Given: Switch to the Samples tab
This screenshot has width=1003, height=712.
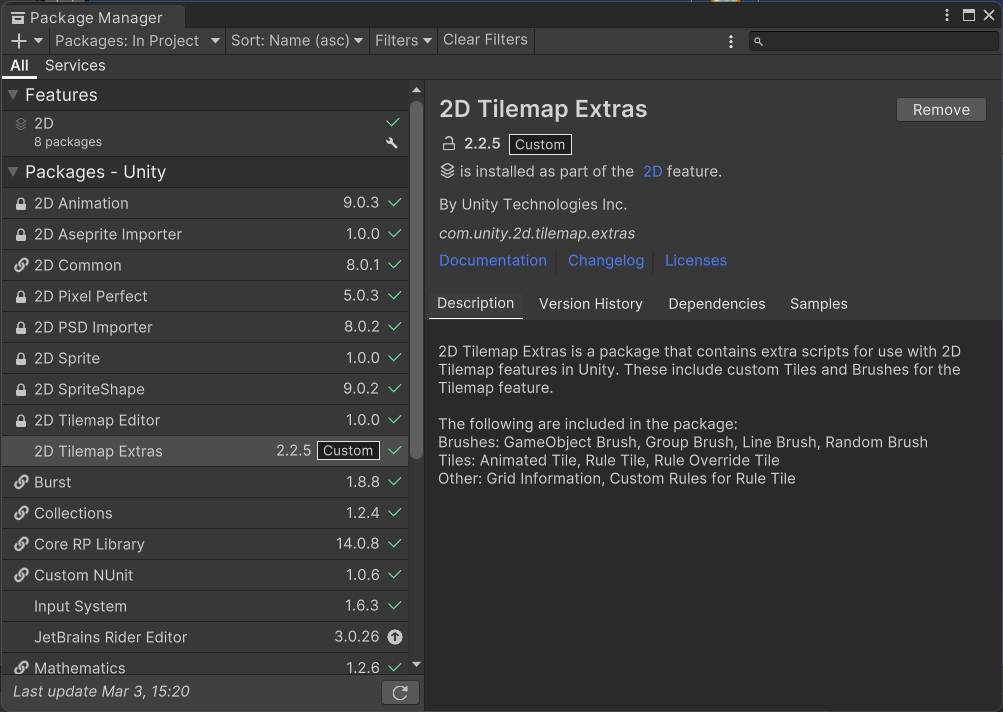Looking at the screenshot, I should point(818,304).
